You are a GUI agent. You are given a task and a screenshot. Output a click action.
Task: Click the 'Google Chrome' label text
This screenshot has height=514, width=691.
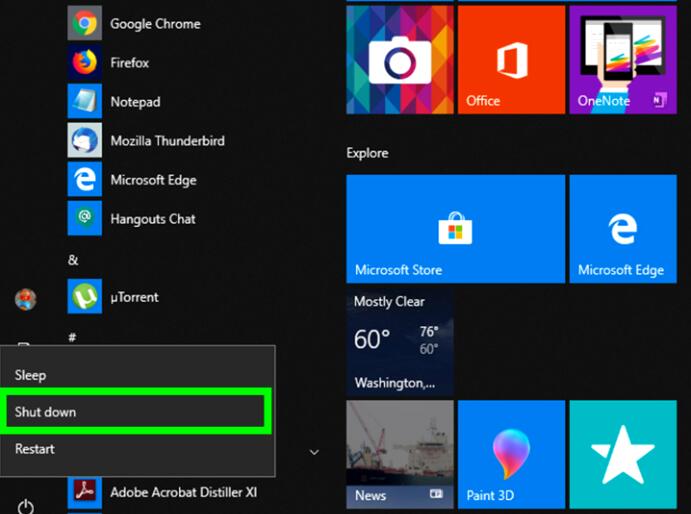pyautogui.click(x=155, y=24)
